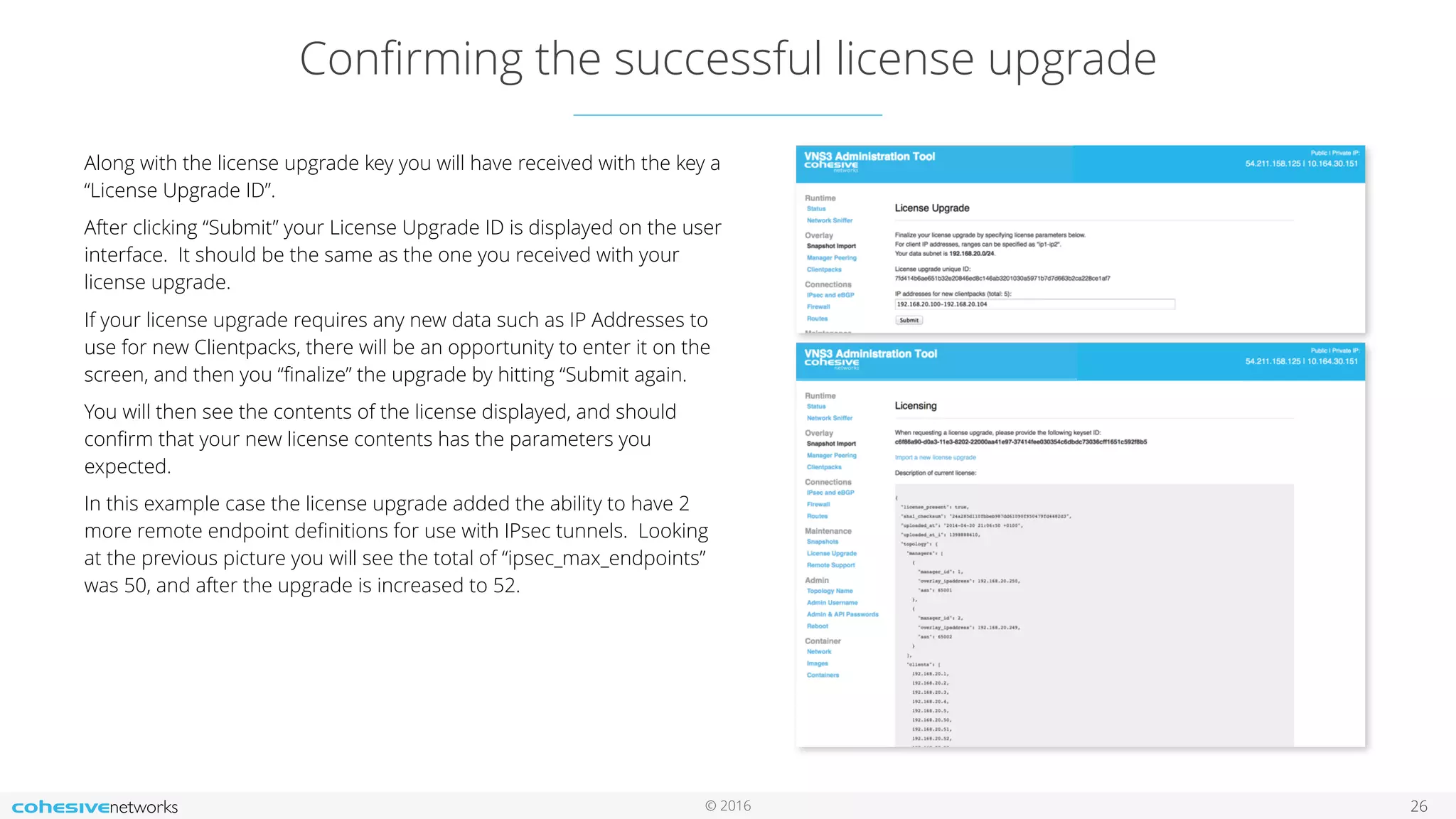Open IPsec and eBGP on License Upgrade page
The width and height of the screenshot is (1456, 819).
click(x=830, y=295)
